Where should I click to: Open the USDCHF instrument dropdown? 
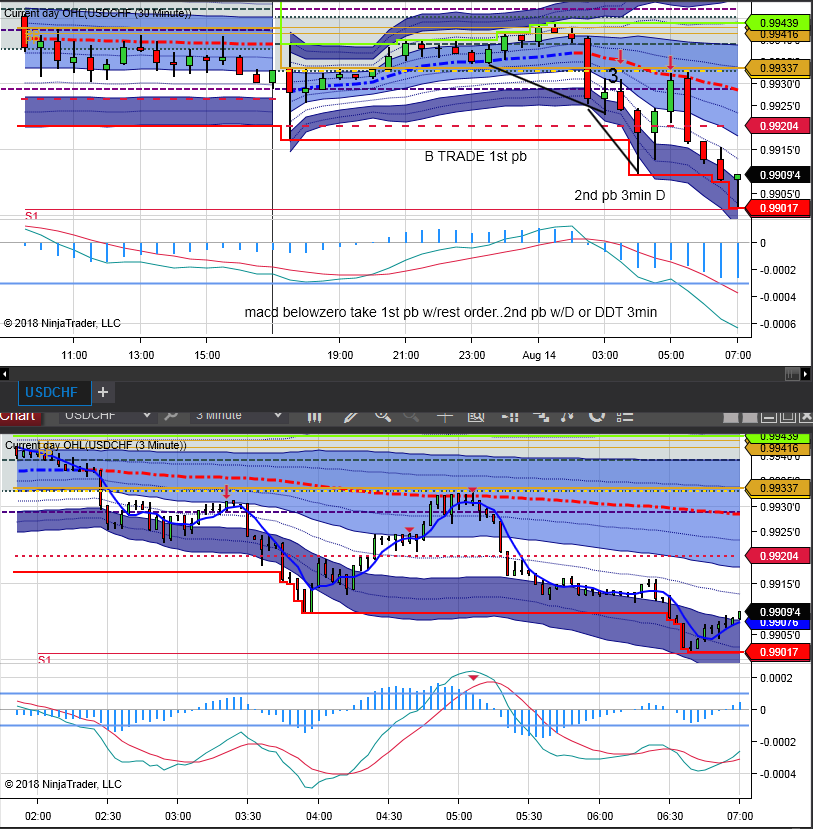coord(107,416)
